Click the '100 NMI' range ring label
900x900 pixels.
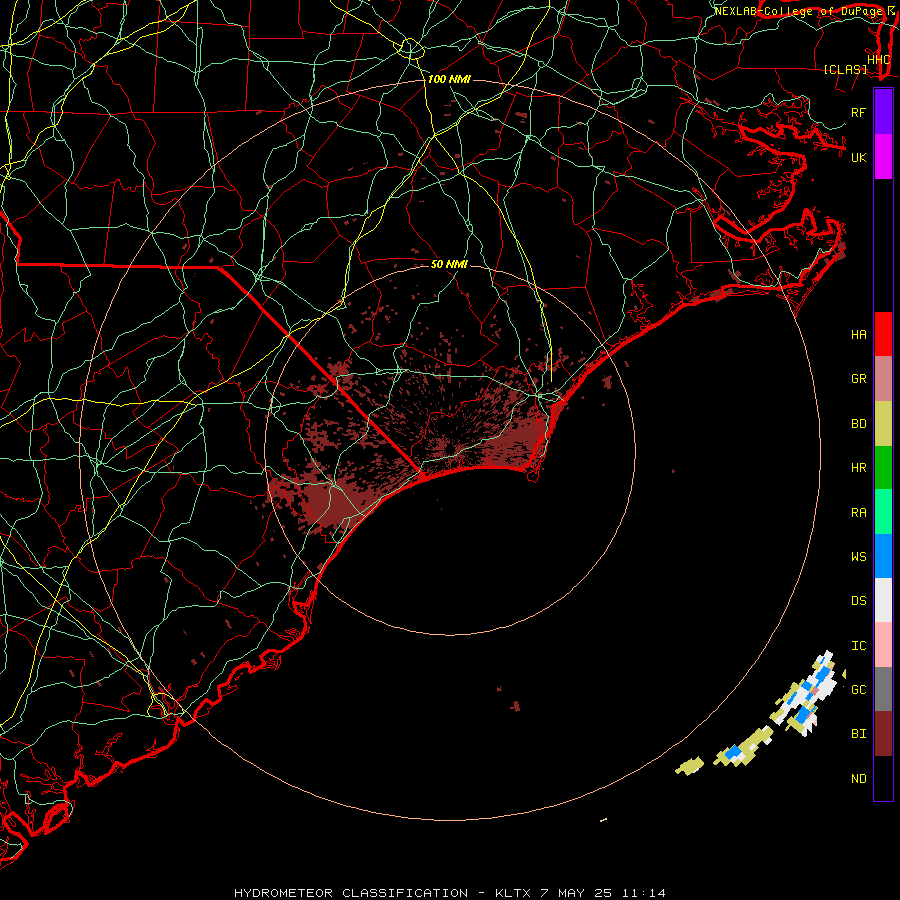point(449,79)
